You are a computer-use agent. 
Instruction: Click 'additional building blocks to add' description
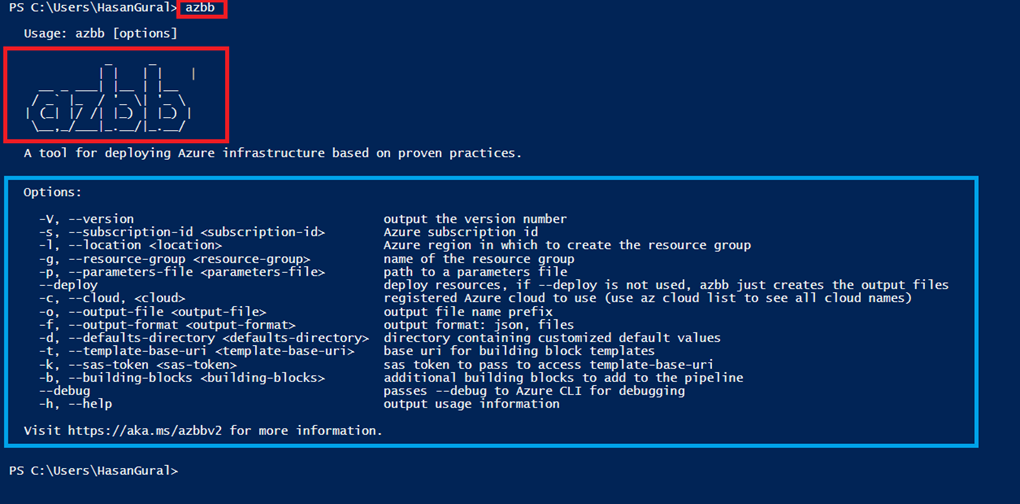coord(563,378)
